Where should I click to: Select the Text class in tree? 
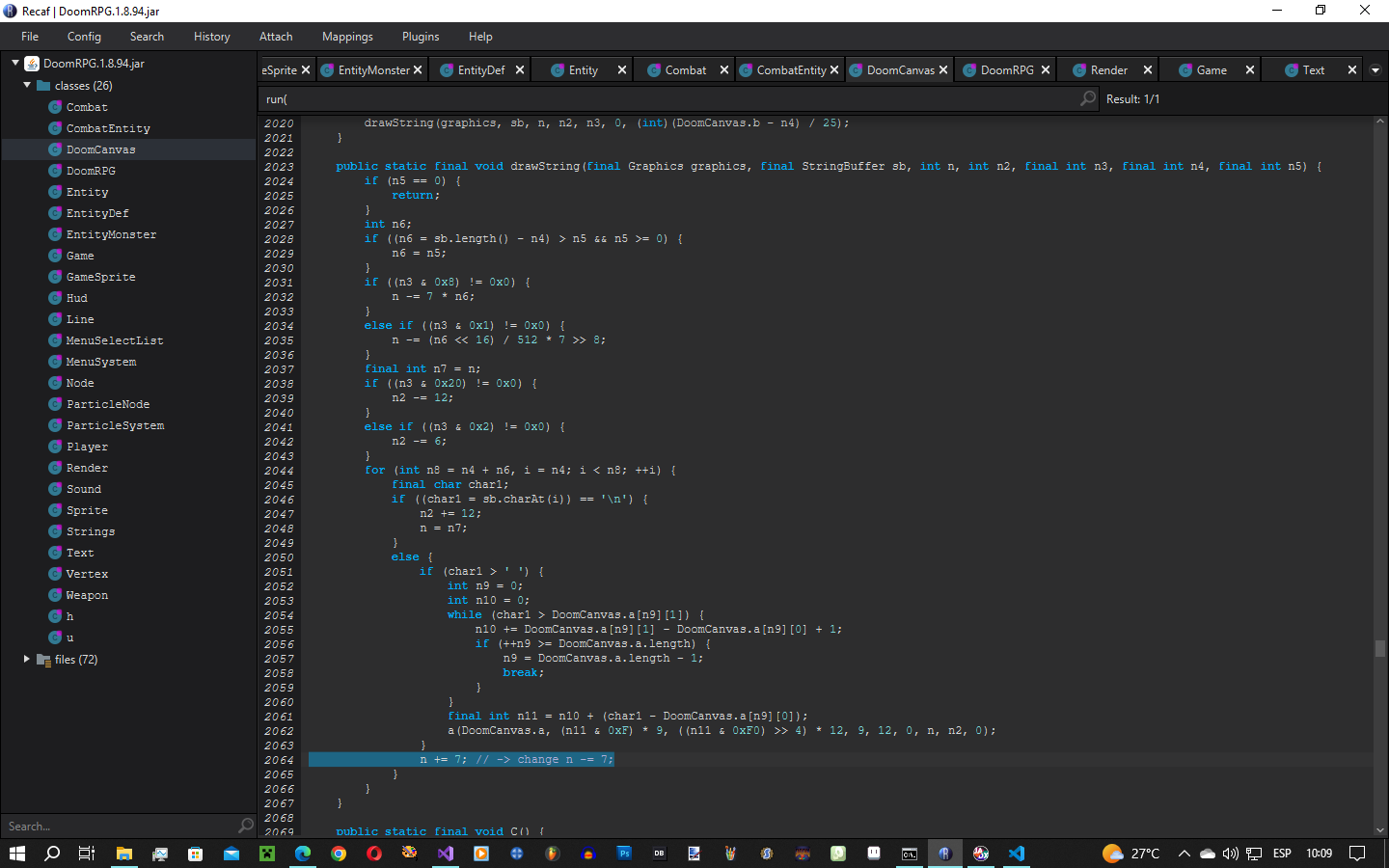(x=80, y=553)
